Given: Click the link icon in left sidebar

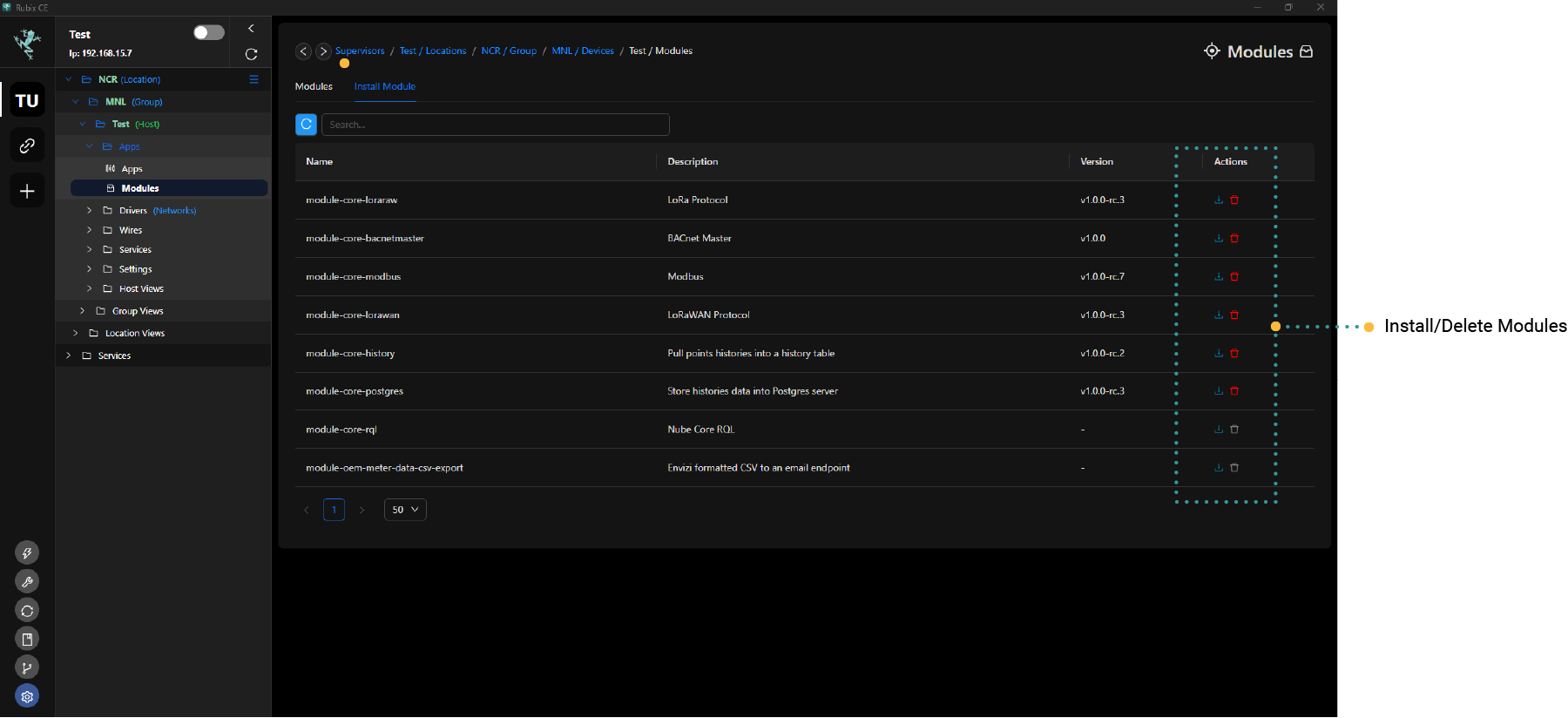Looking at the screenshot, I should click(x=27, y=146).
